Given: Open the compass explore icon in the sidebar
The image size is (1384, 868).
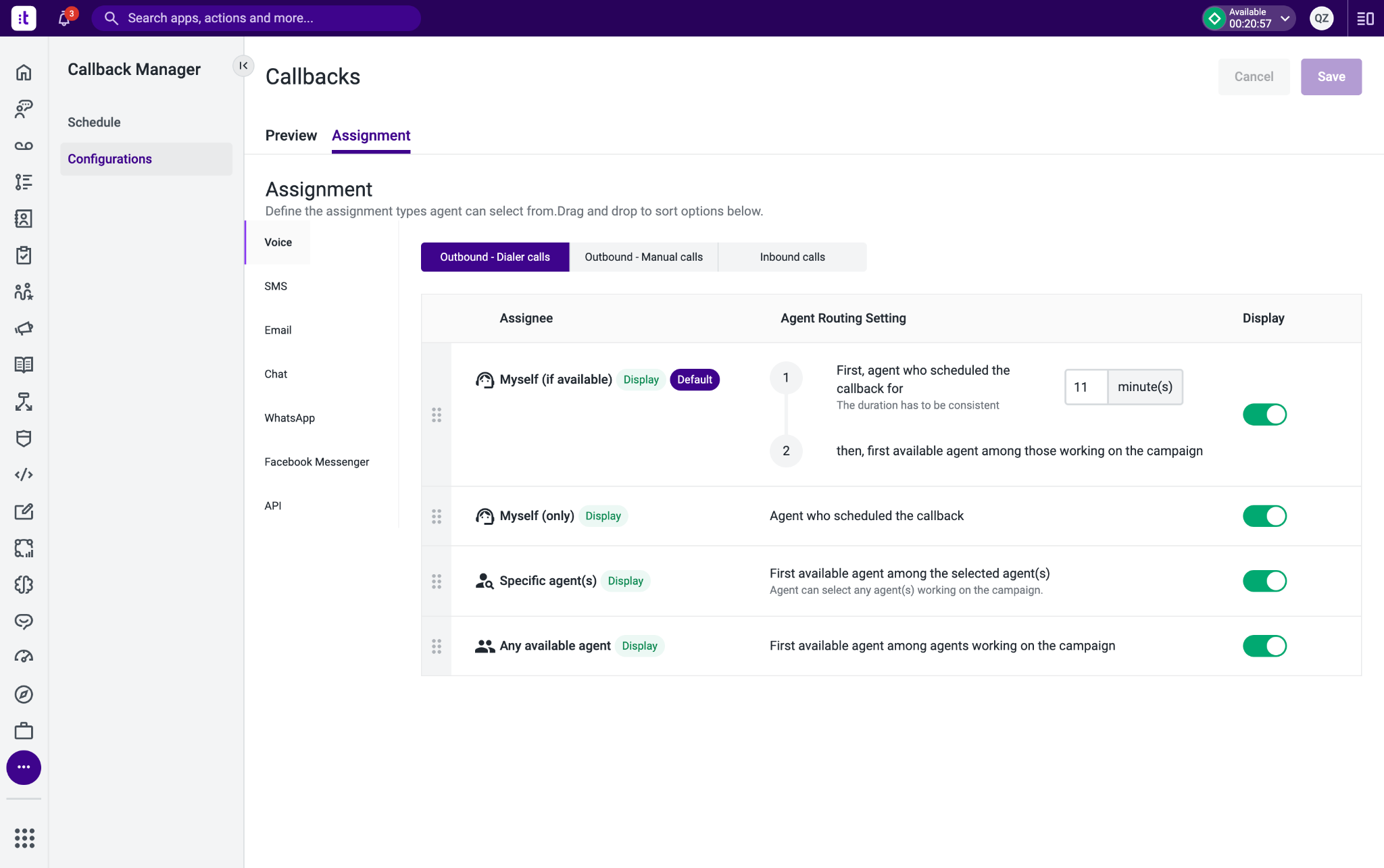Looking at the screenshot, I should (x=24, y=694).
